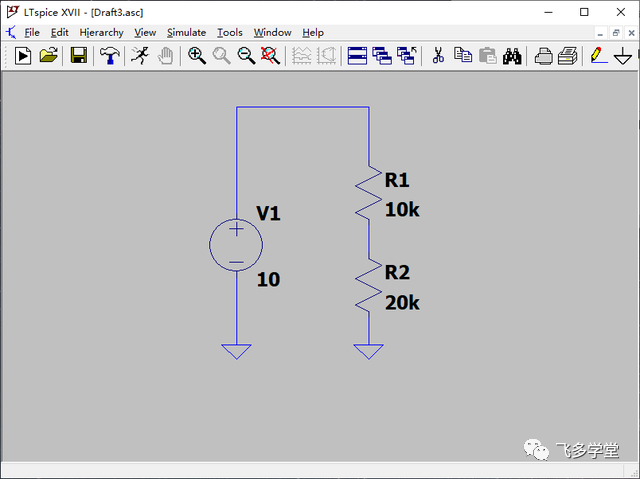The image size is (640, 479).
Task: Click the R1 resistor symbol
Action: tap(369, 192)
